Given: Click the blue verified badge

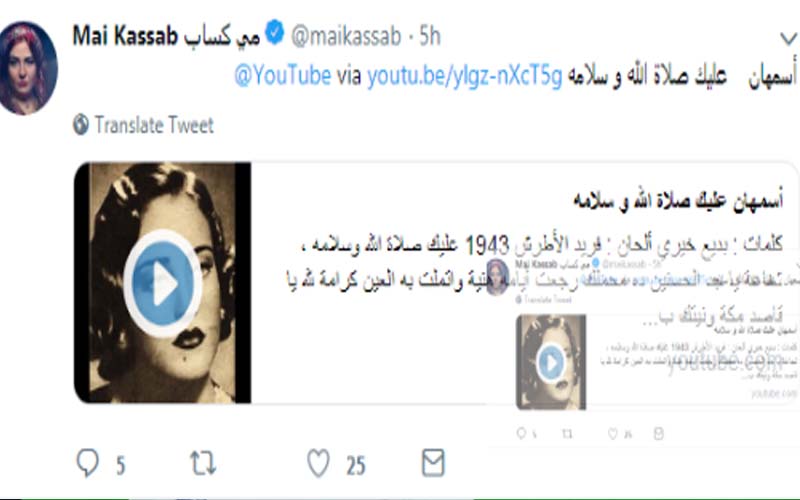Looking at the screenshot, I should tap(274, 33).
